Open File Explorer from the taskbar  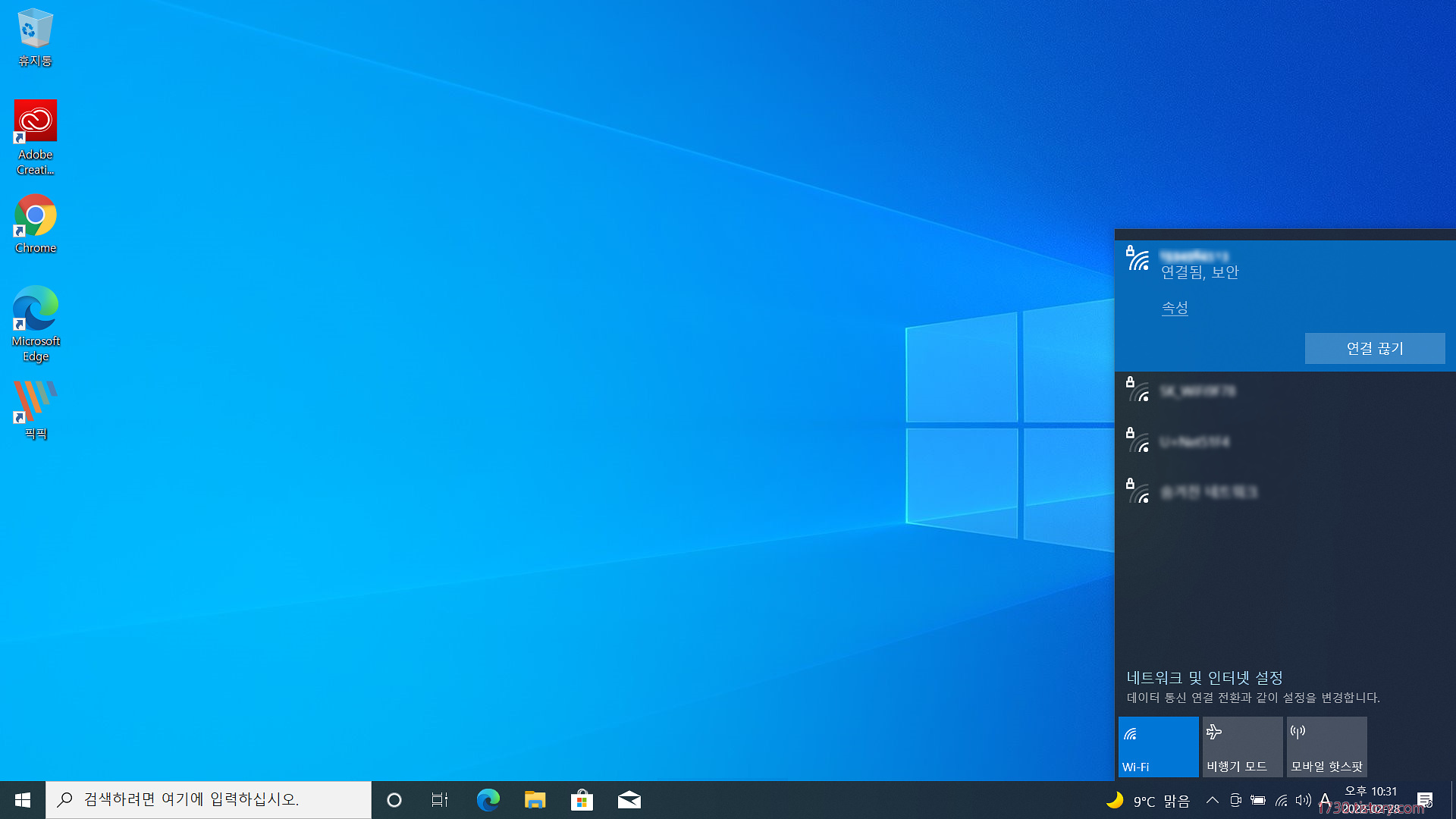point(535,800)
